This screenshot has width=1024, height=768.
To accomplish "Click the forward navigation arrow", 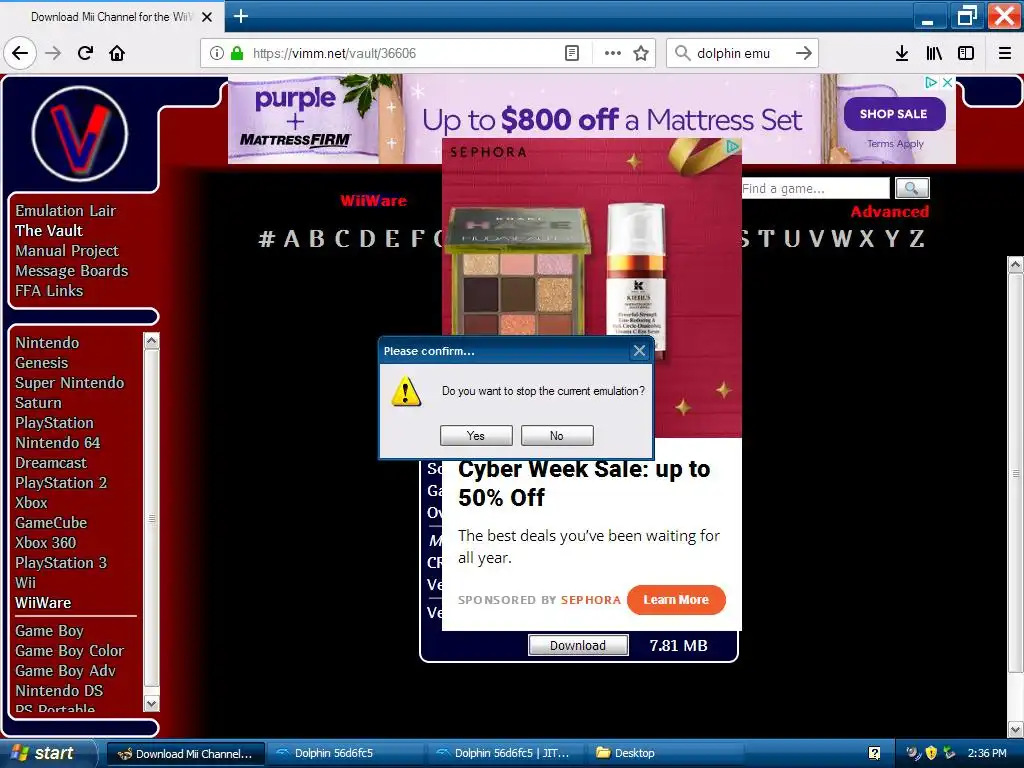I will coord(54,53).
